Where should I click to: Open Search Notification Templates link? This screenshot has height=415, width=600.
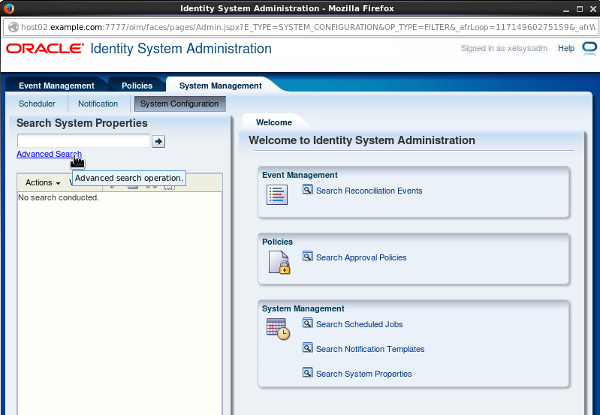370,349
